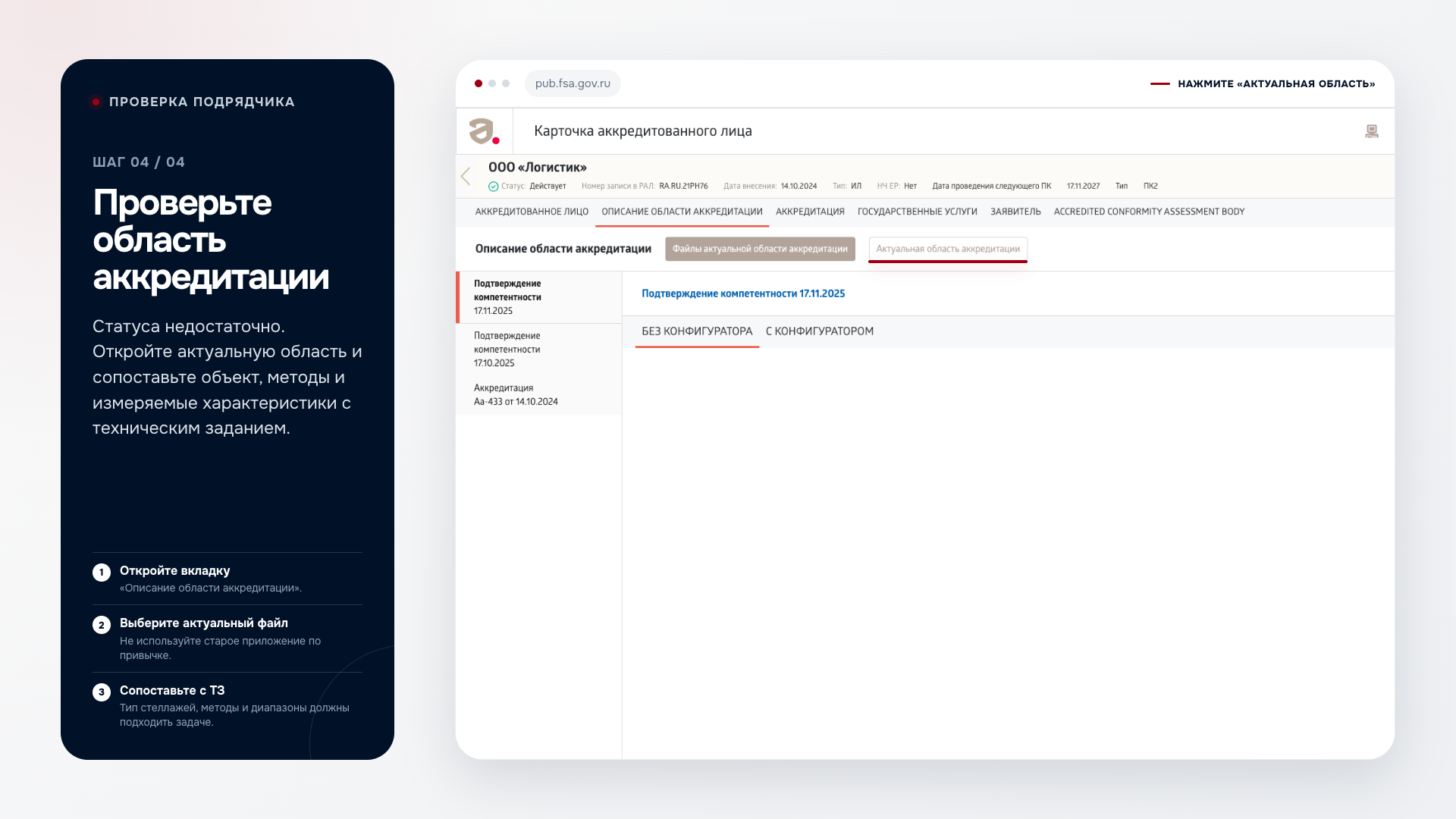The height and width of the screenshot is (819, 1456).
Task: Select sidebar item Подтверждение компетентности 17.10.2025
Action: click(539, 350)
